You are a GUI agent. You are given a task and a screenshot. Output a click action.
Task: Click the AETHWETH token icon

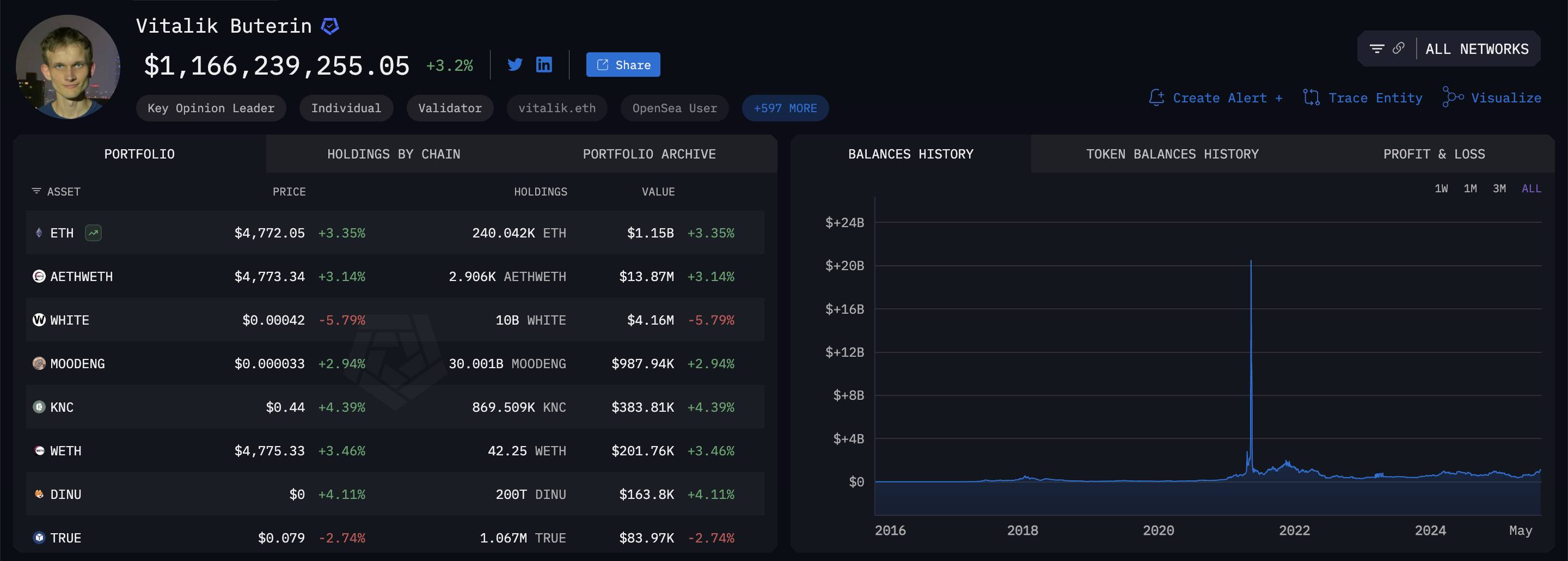39,277
